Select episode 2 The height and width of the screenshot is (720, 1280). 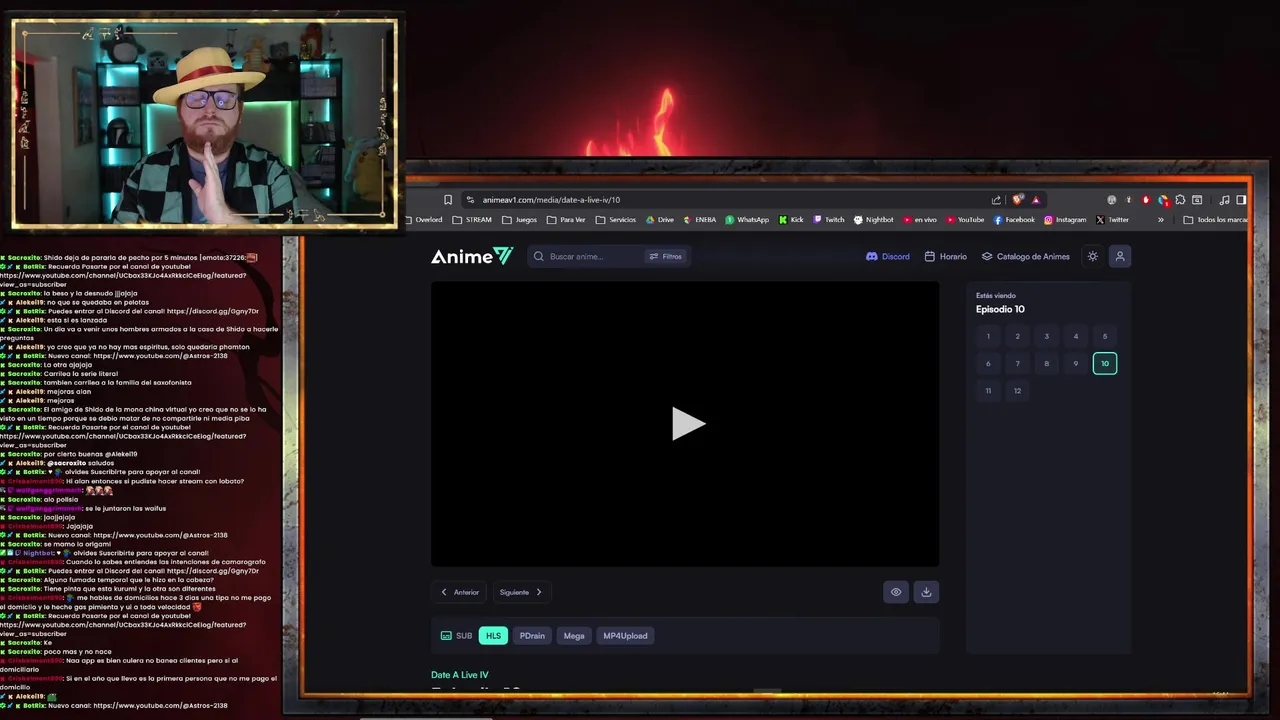[x=1017, y=336]
